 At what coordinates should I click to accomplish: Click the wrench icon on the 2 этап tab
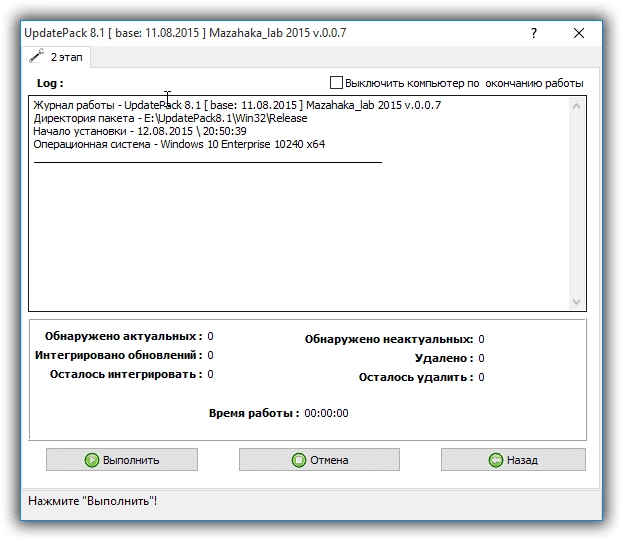coord(37,56)
